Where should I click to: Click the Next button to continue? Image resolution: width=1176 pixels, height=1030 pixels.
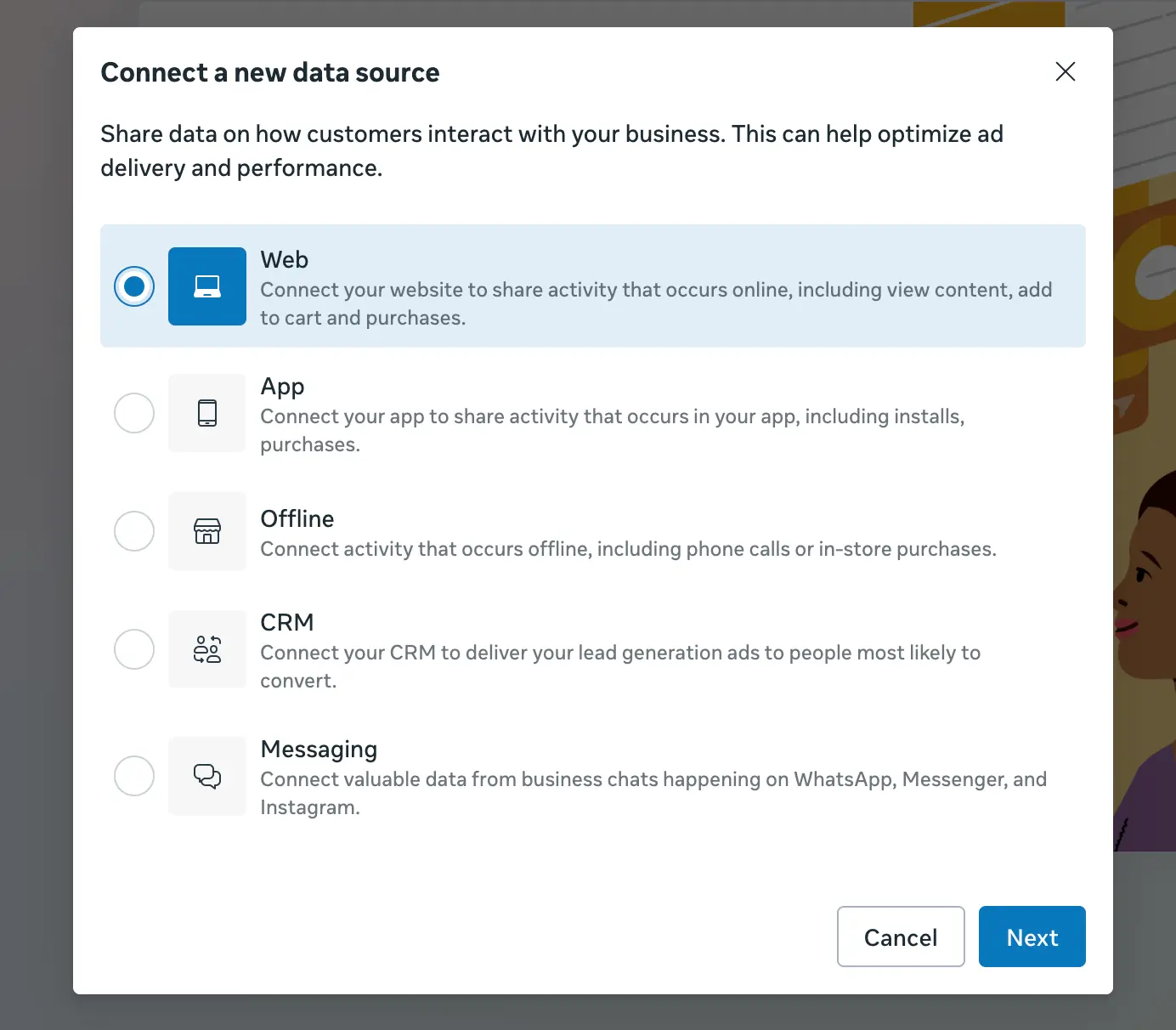(x=1032, y=937)
